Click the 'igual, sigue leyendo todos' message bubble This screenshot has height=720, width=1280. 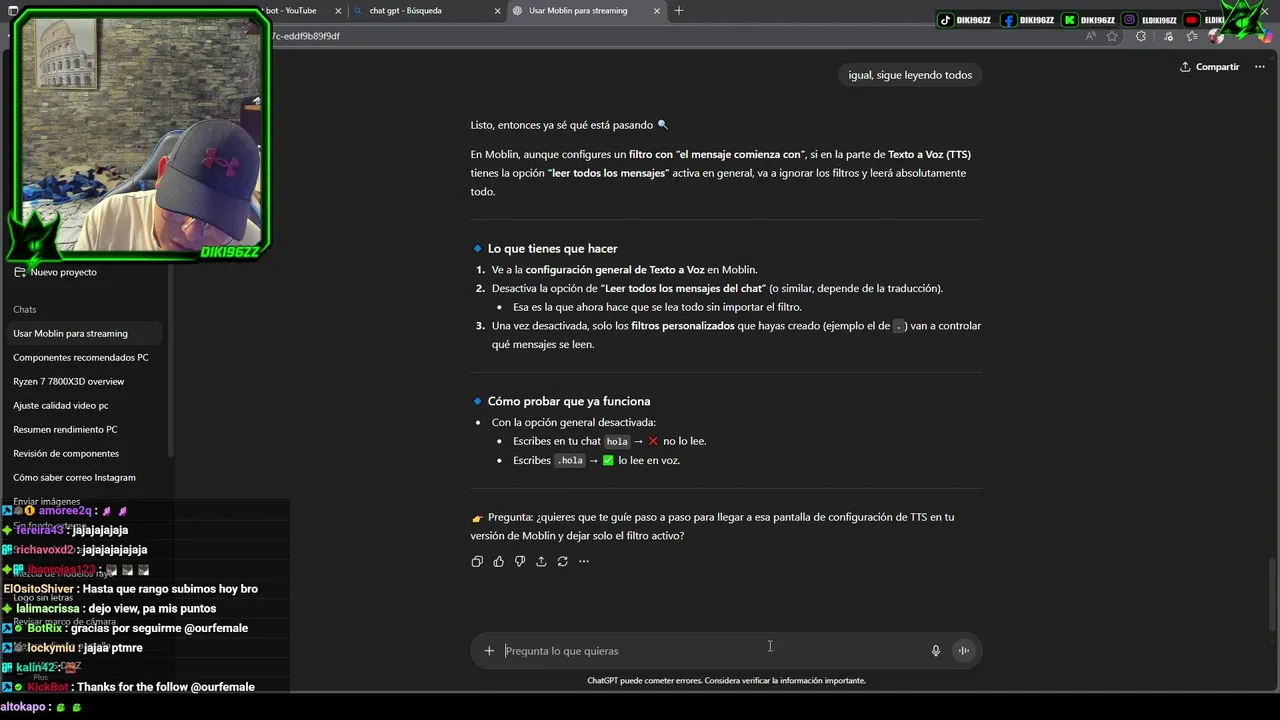click(x=910, y=75)
